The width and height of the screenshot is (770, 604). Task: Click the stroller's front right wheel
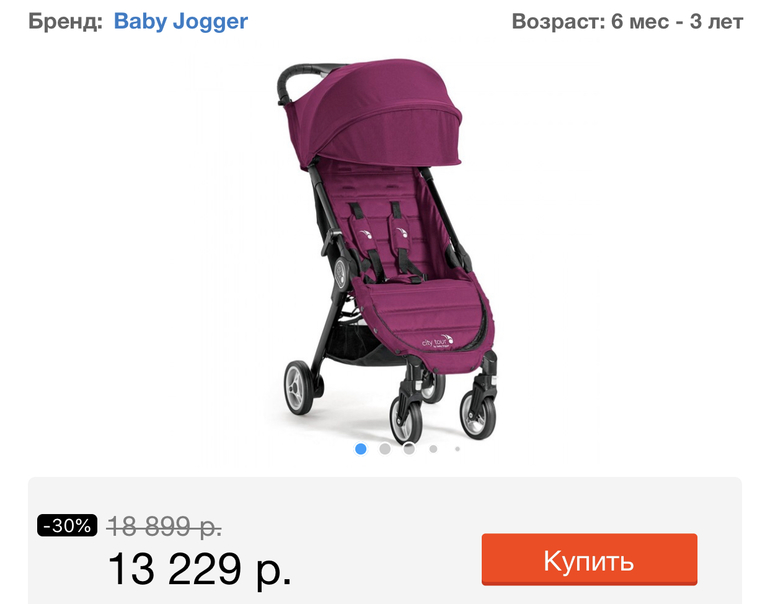point(478,413)
